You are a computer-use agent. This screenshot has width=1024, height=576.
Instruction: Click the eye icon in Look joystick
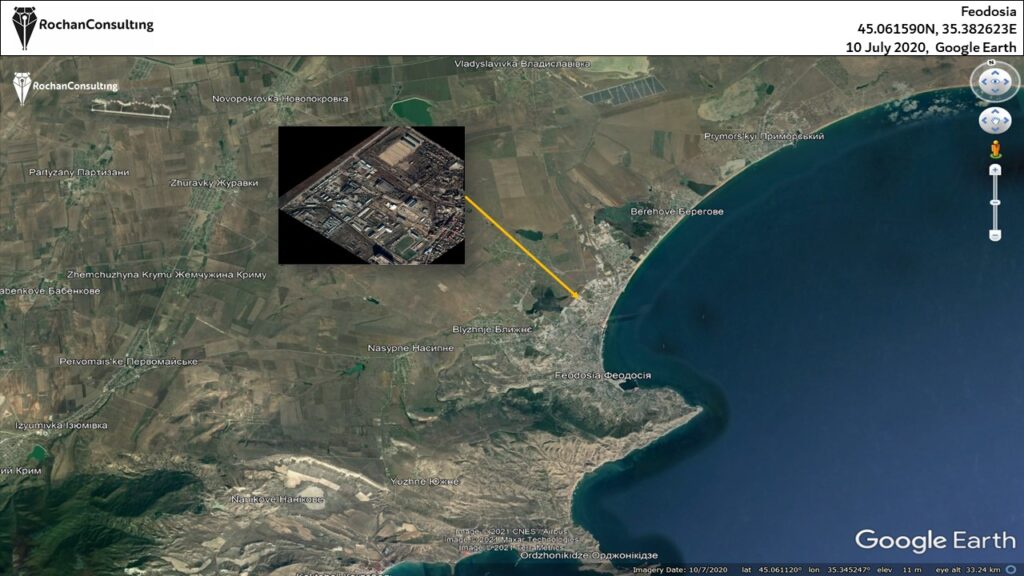click(995, 82)
